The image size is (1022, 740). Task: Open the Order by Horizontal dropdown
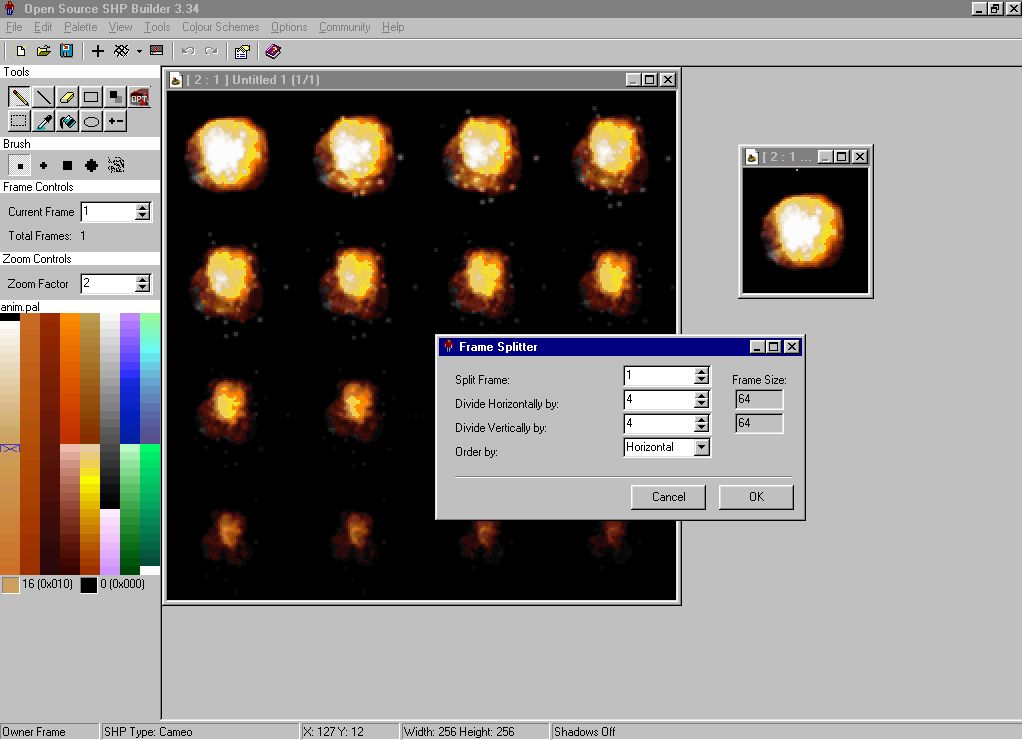coord(702,447)
